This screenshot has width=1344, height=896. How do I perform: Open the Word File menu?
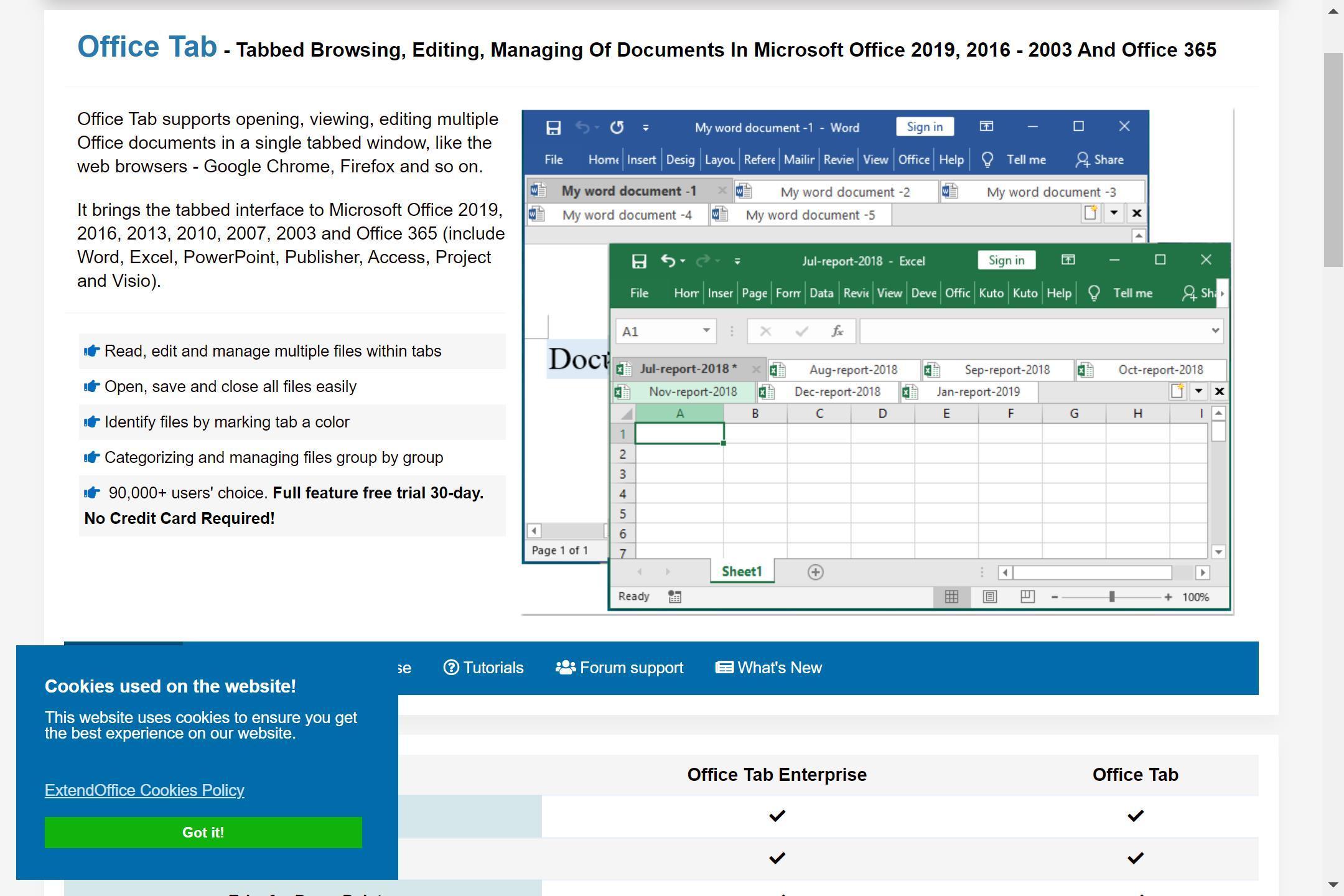click(x=553, y=160)
